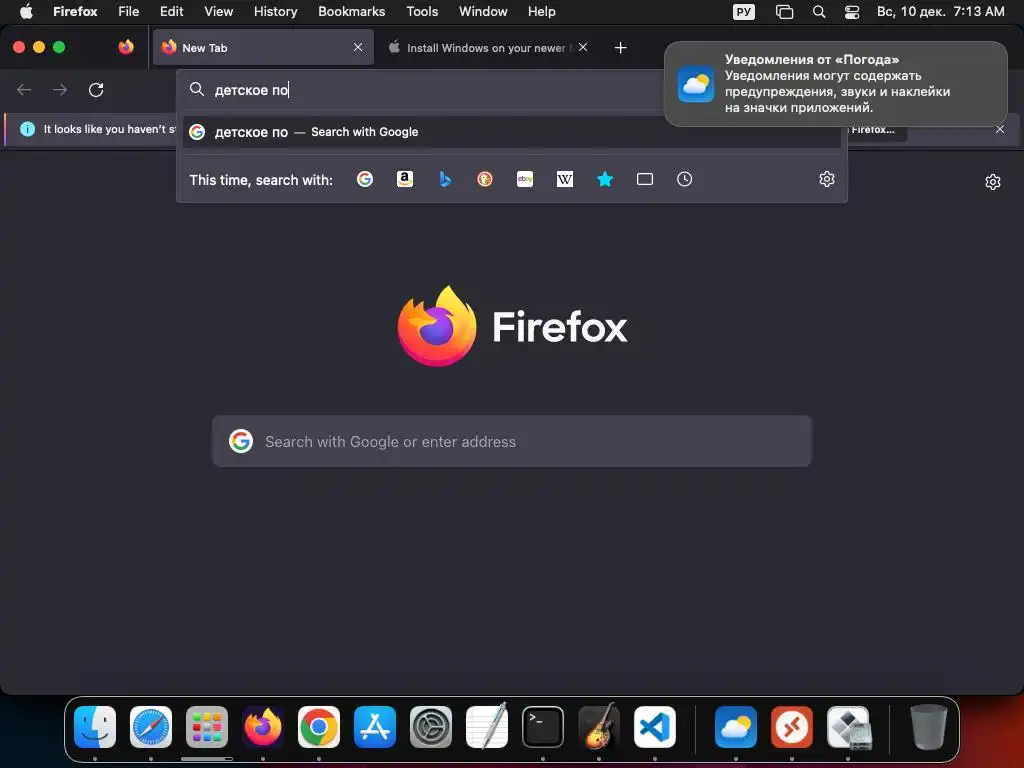Launch Safari from the Dock
Image resolution: width=1024 pixels, height=768 pixels.
click(x=151, y=727)
